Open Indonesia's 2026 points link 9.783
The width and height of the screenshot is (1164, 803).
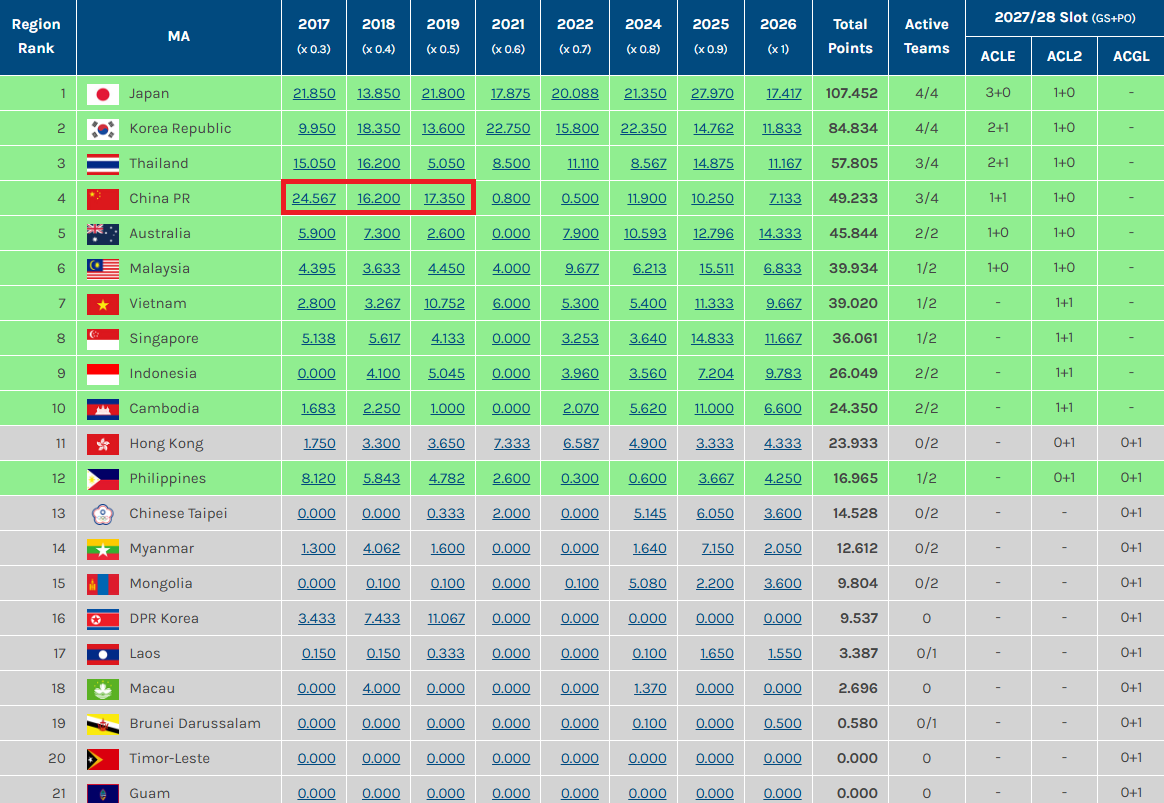coord(783,373)
